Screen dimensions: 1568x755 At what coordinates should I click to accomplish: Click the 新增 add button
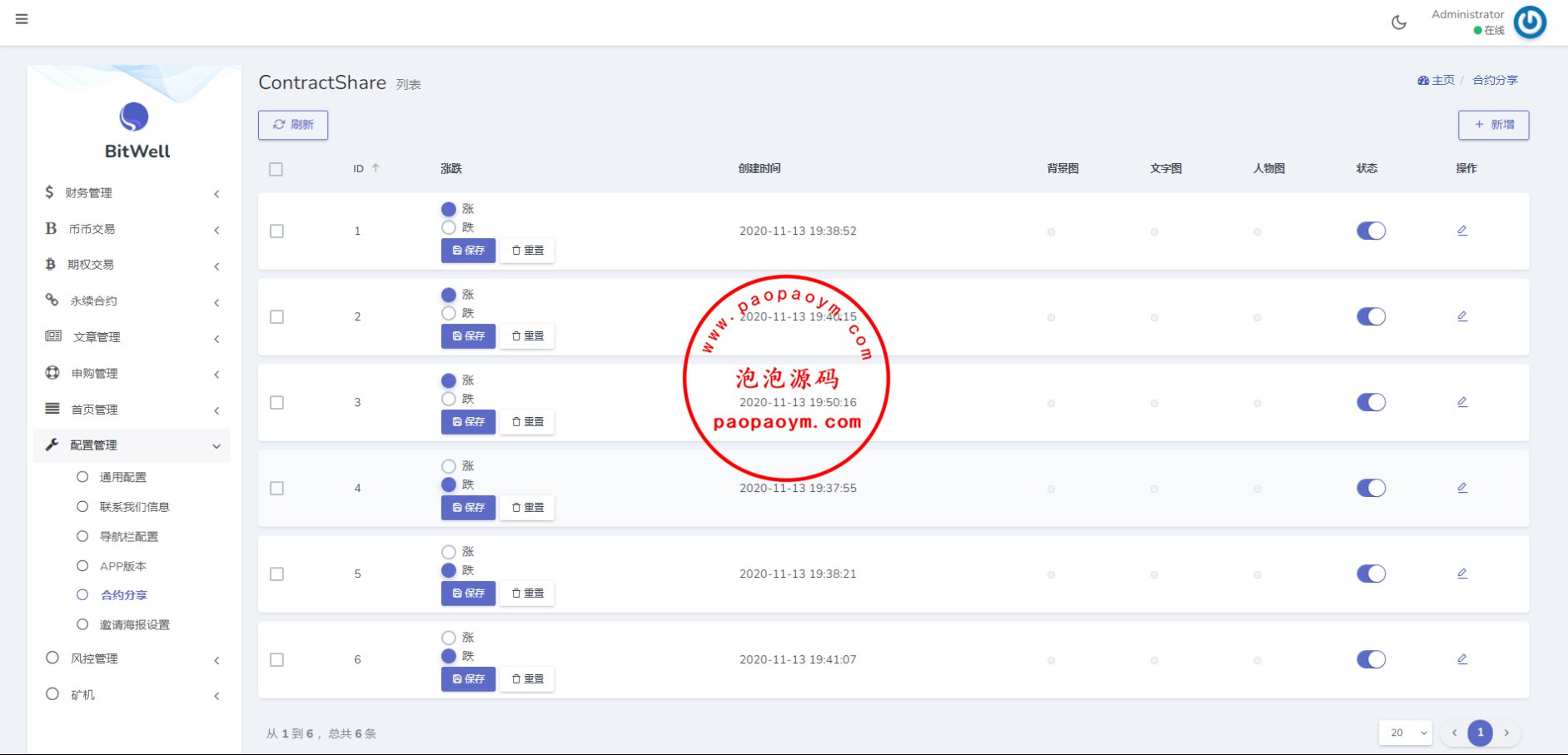click(x=1493, y=125)
